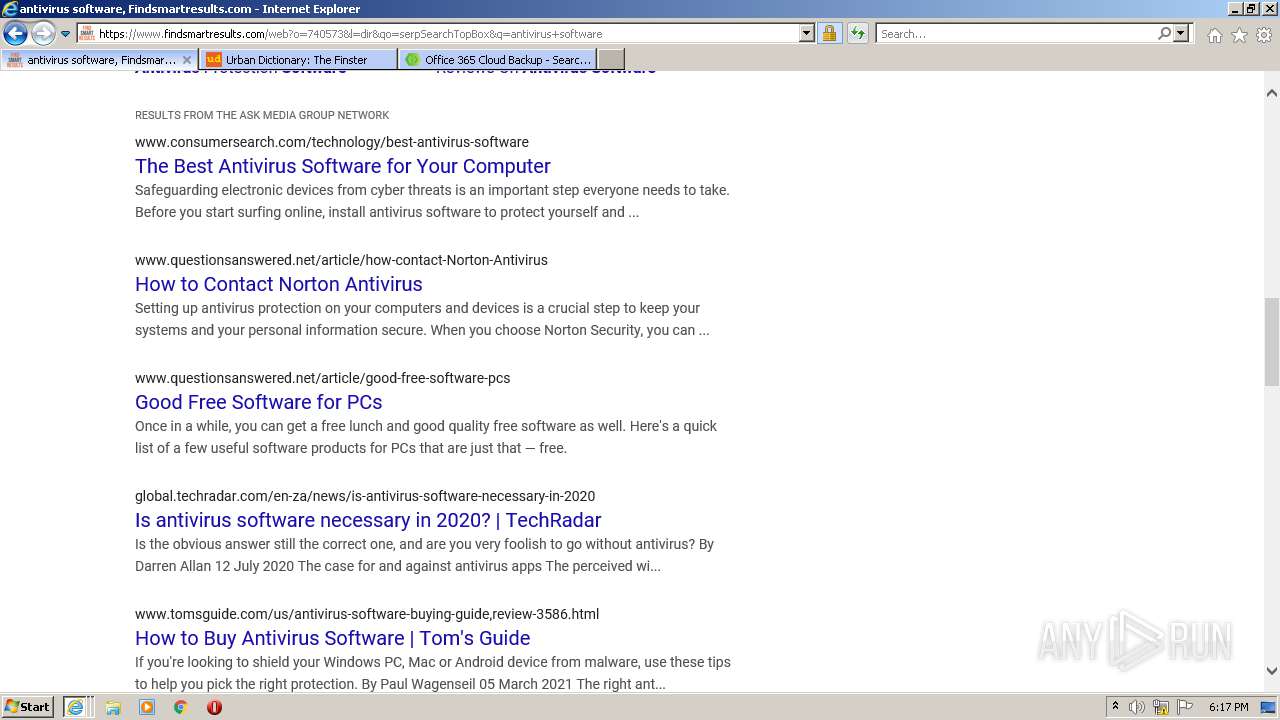The width and height of the screenshot is (1280, 720).
Task: Switch to Urban Dictionary: The Finster tab
Action: pyautogui.click(x=298, y=60)
